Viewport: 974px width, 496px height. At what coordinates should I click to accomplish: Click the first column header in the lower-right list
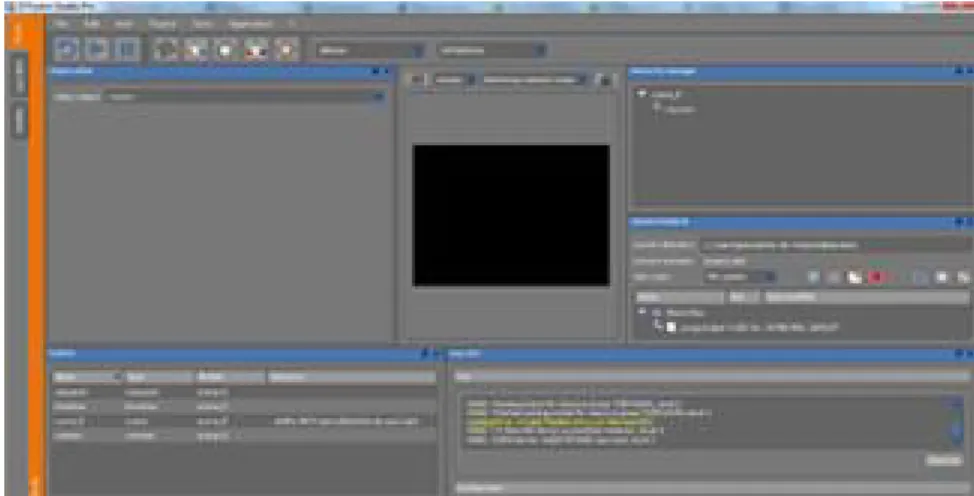pos(680,297)
